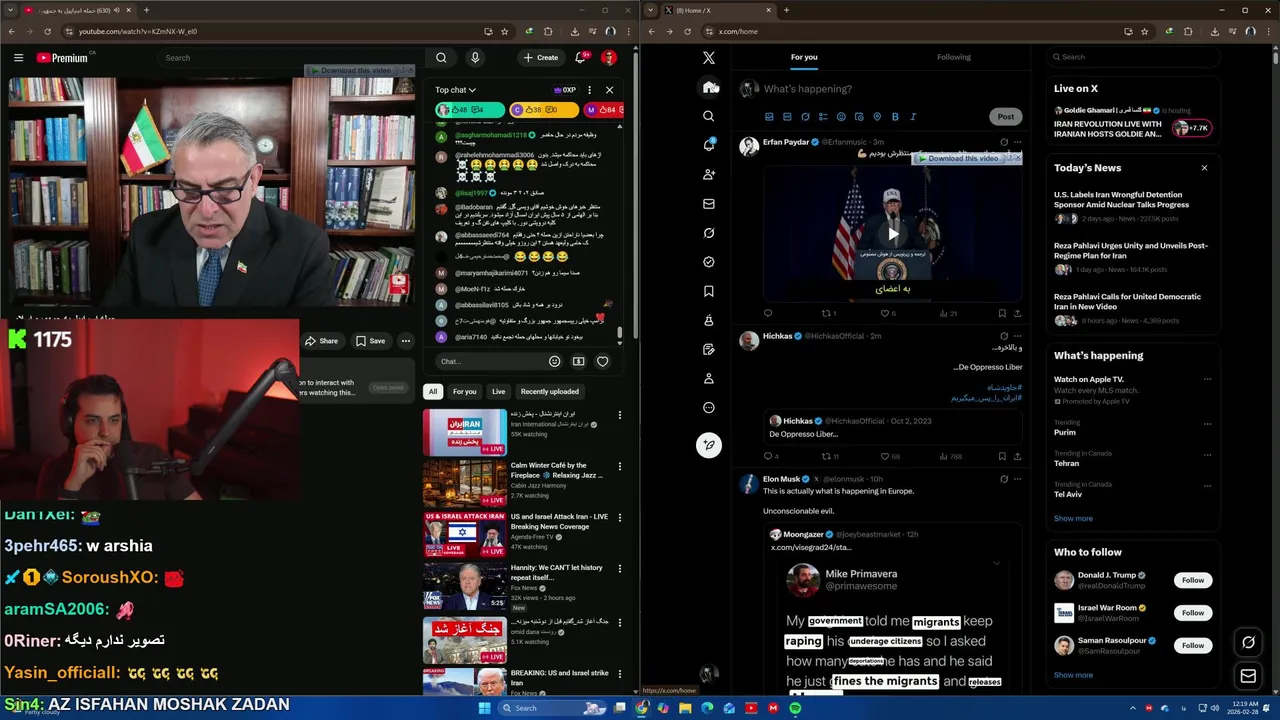The height and width of the screenshot is (720, 1280).
Task: Open Hannity Fox News video thumbnail
Action: [x=464, y=588]
